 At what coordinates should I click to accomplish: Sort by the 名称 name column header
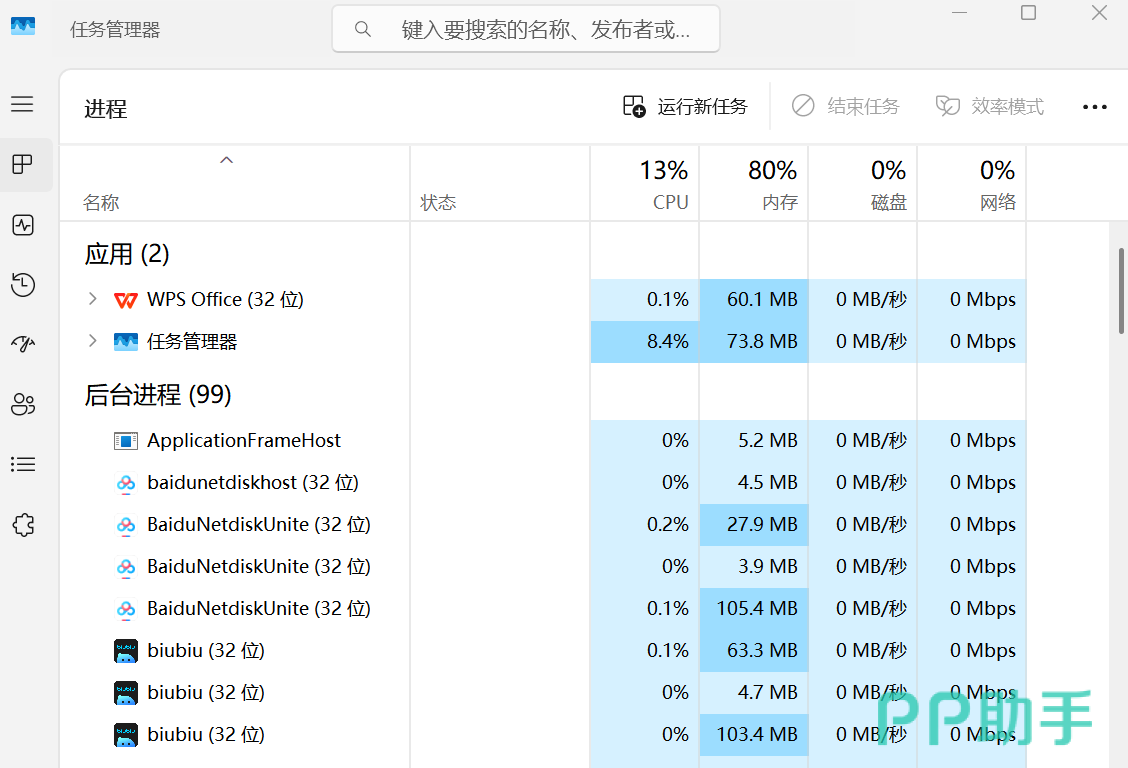(x=235, y=184)
